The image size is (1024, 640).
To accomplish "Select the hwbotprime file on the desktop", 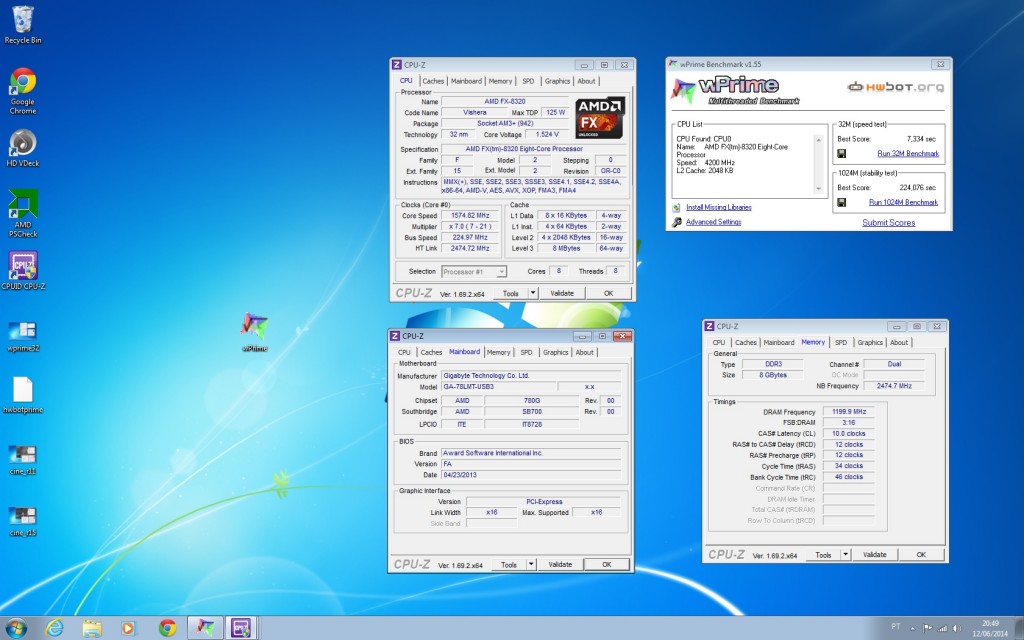I will 22,390.
